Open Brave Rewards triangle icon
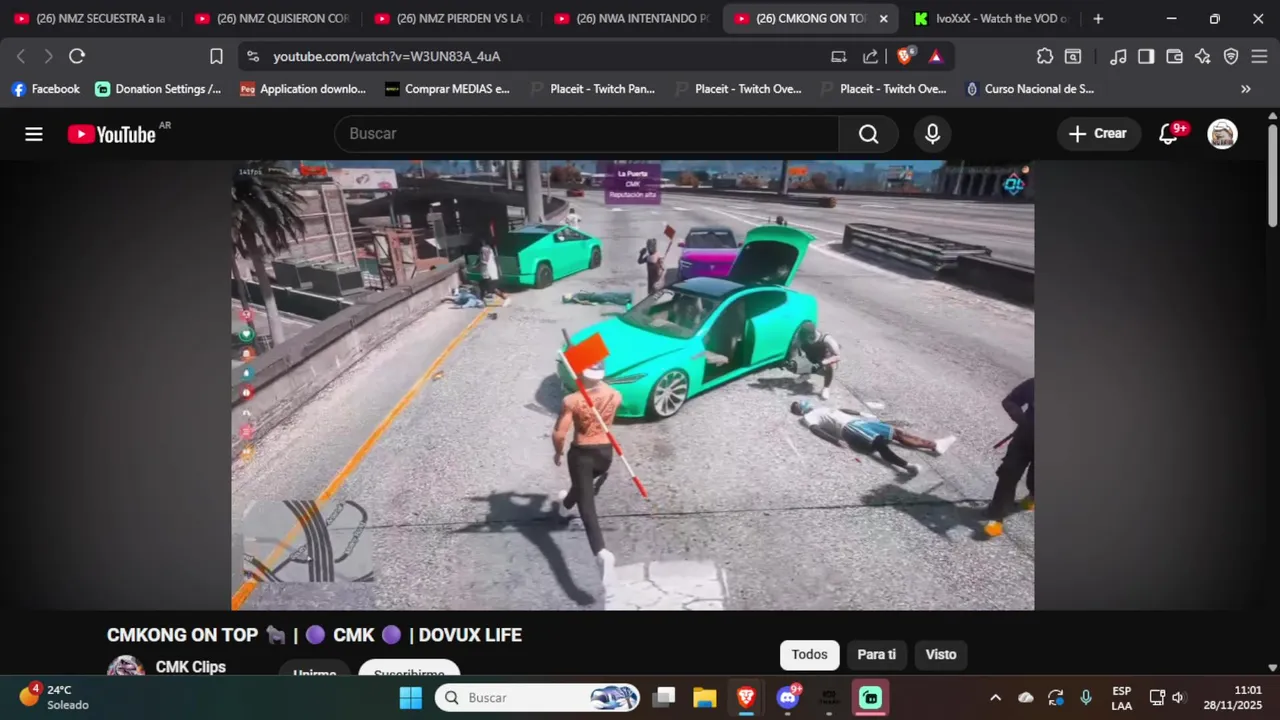 pyautogui.click(x=935, y=56)
